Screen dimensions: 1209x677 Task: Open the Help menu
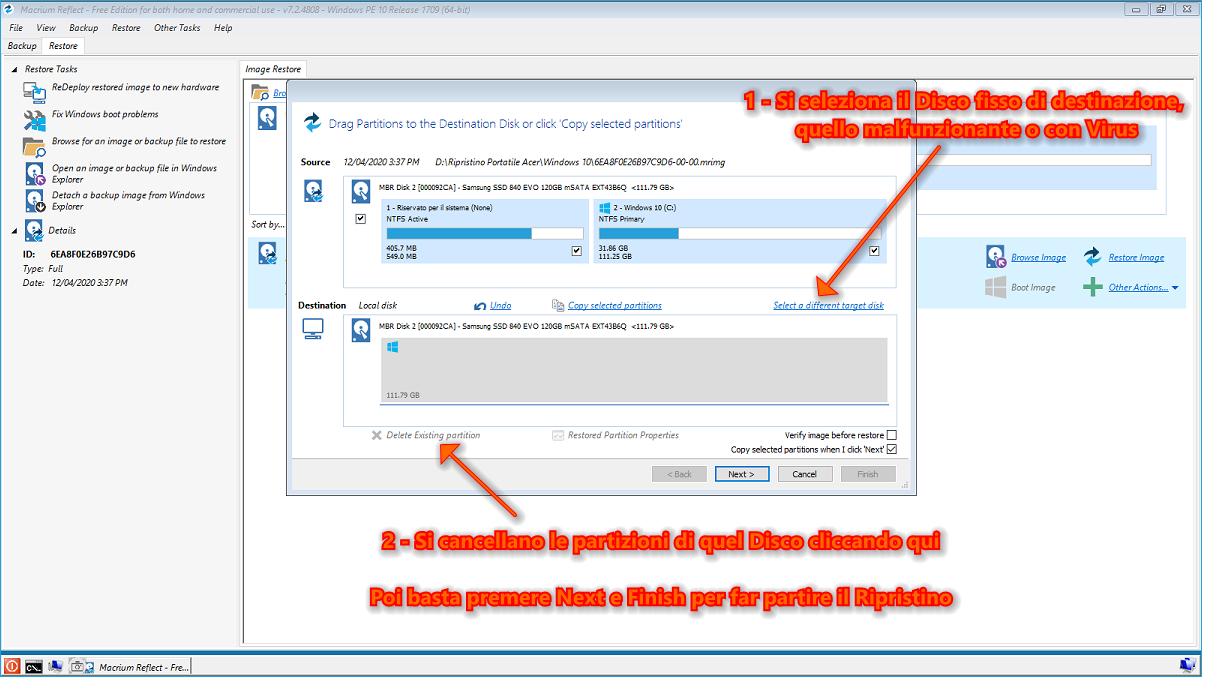click(x=223, y=28)
